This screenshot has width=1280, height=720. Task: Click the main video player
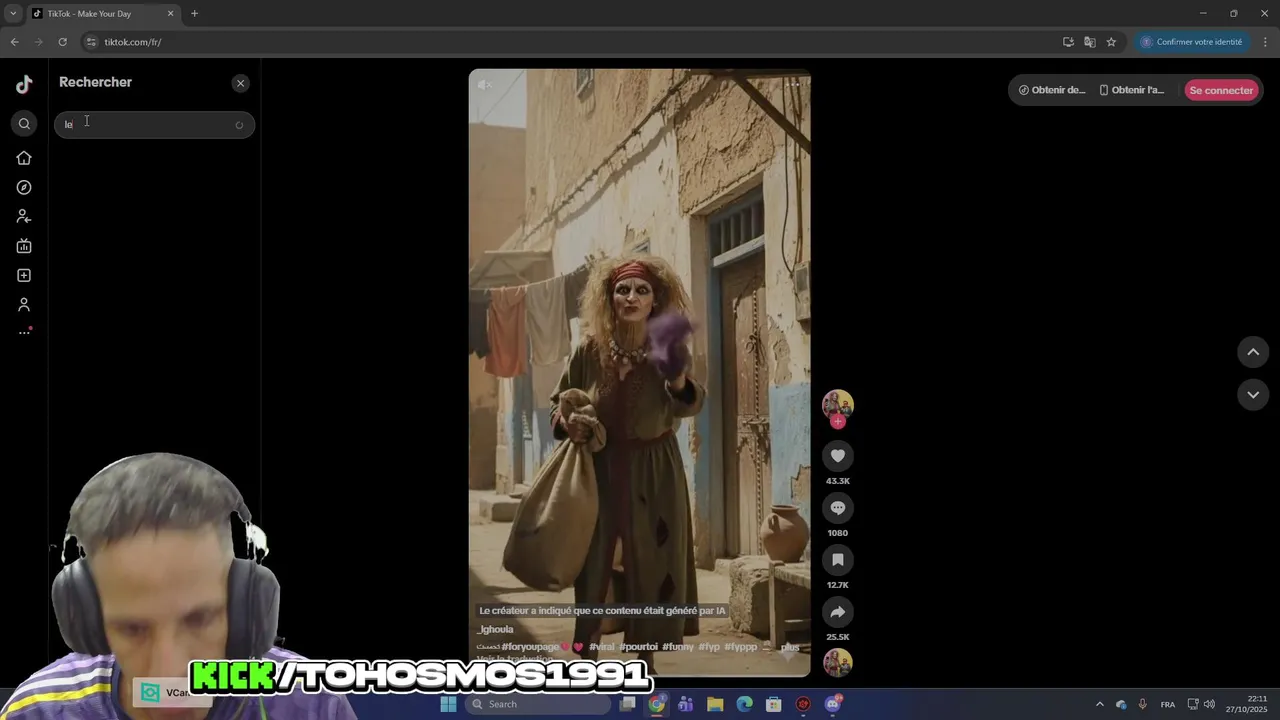(x=640, y=372)
